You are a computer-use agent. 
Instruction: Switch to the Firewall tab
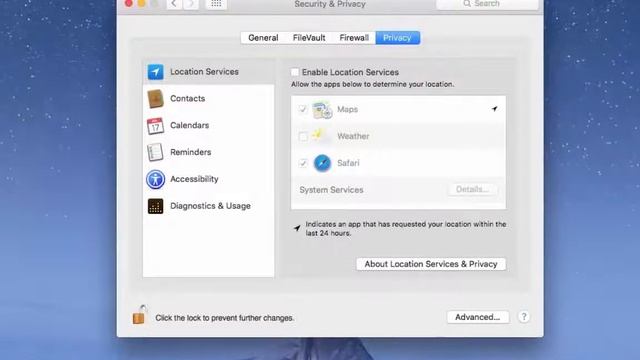click(x=354, y=38)
